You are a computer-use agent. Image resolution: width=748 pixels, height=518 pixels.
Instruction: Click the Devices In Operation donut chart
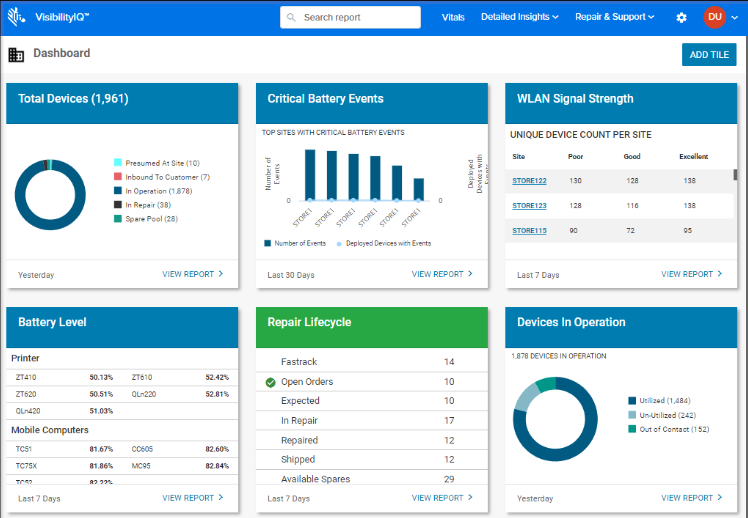click(x=555, y=419)
